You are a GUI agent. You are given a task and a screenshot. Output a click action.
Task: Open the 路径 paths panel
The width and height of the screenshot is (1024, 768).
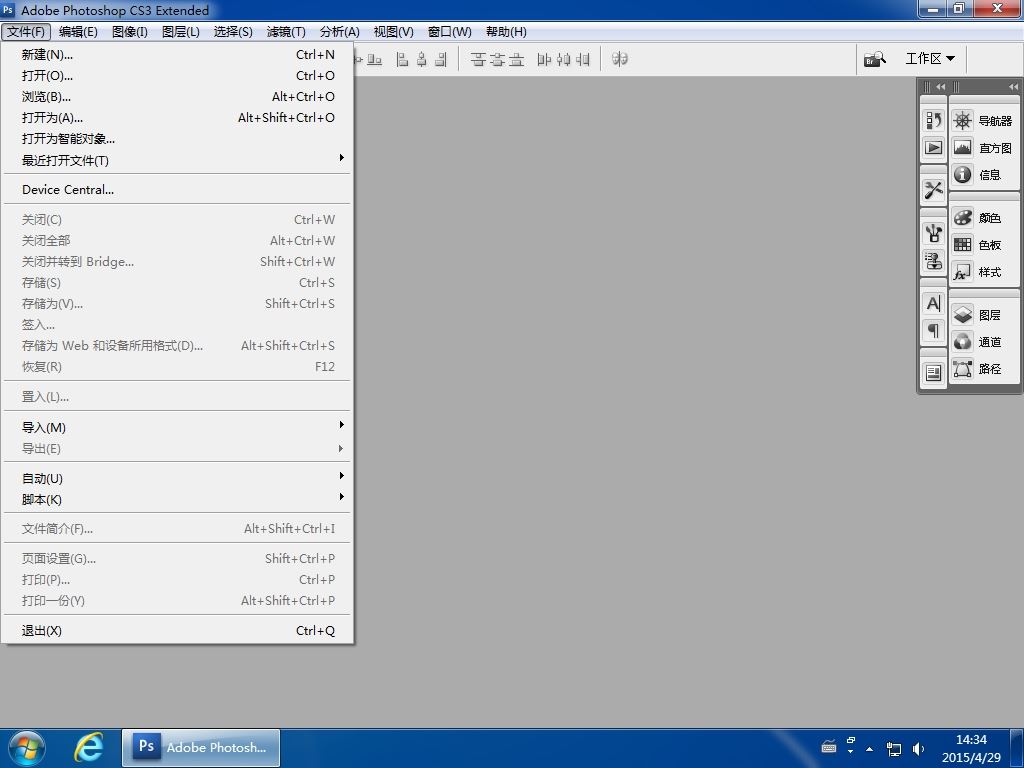[983, 368]
